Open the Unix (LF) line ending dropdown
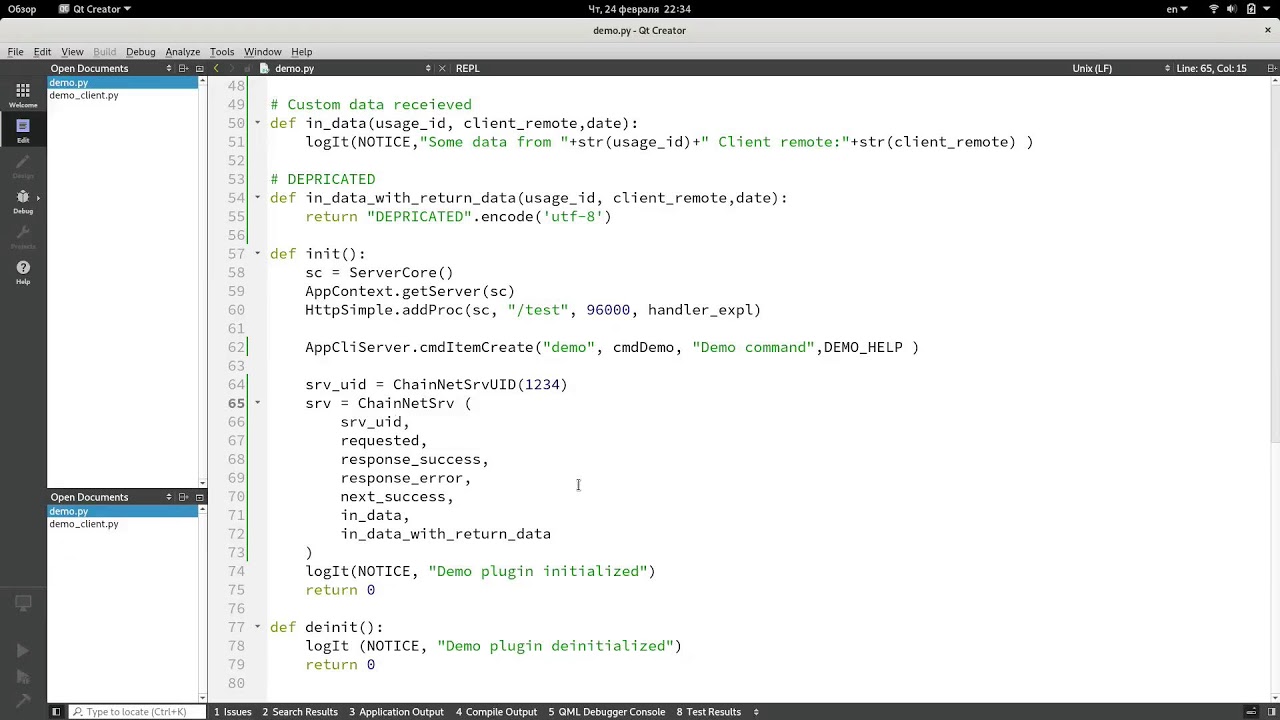The image size is (1280, 720). click(x=1120, y=68)
